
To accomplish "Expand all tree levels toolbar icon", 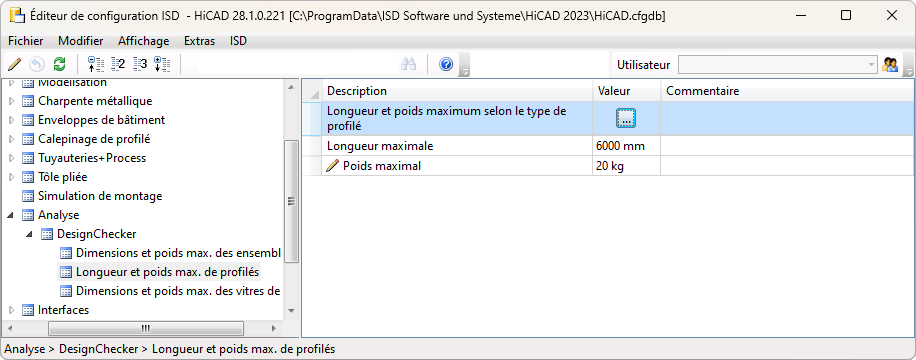I will point(162,64).
